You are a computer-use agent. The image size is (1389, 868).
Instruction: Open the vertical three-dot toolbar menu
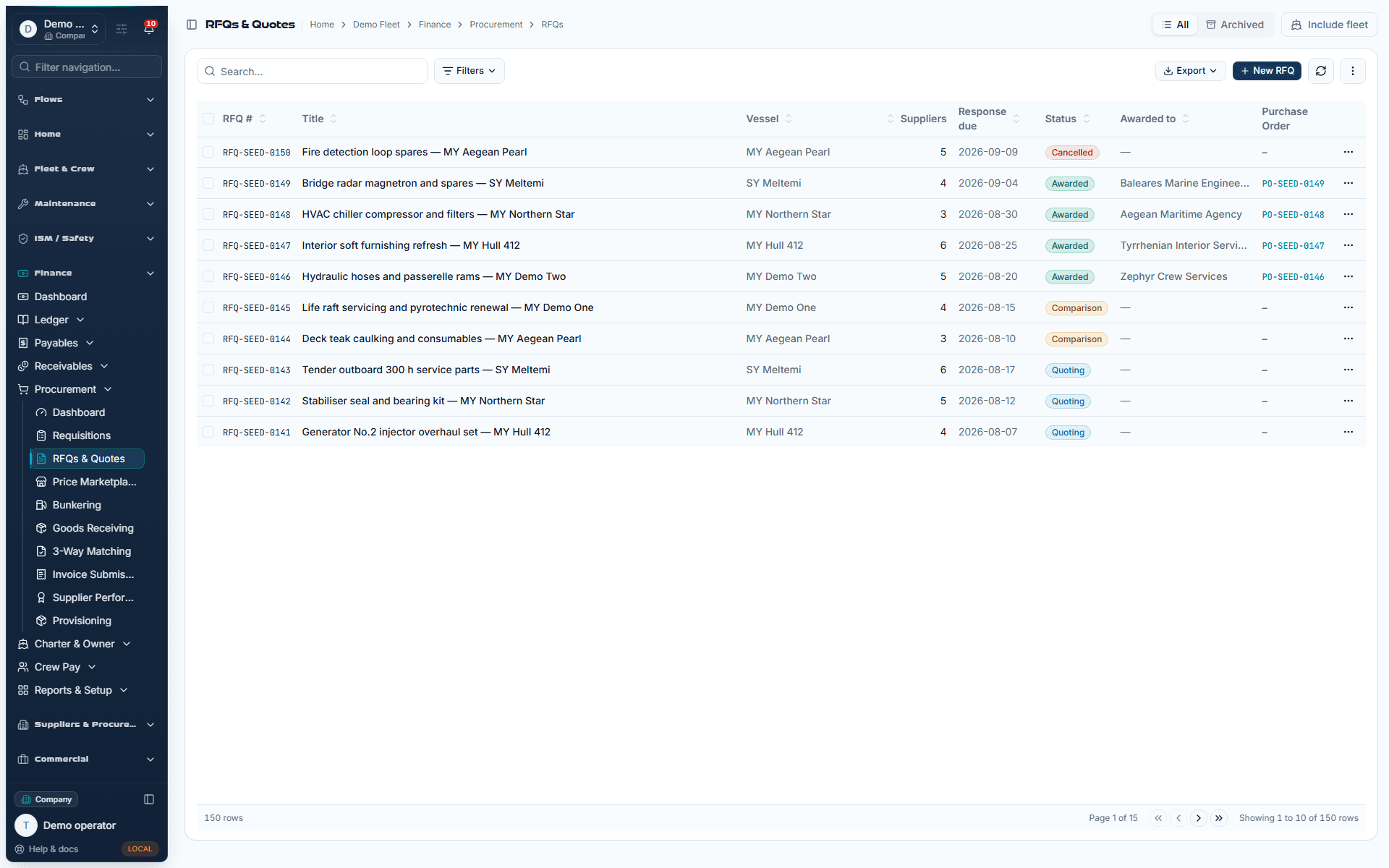point(1353,71)
